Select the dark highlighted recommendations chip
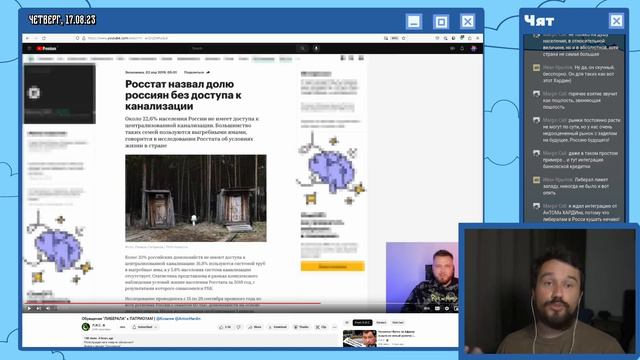The height and width of the screenshot is (360, 640). click(x=362, y=322)
